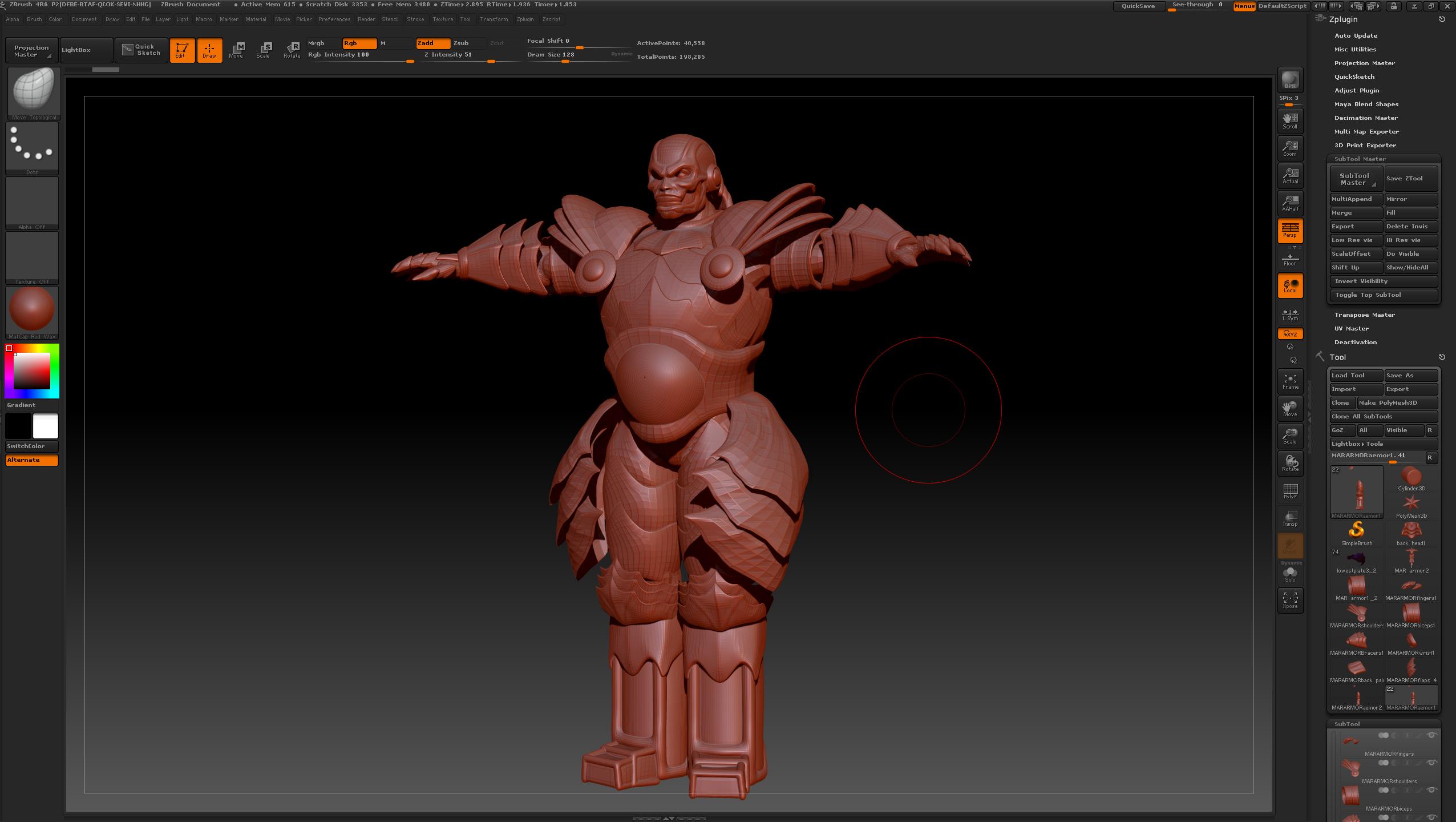Collapse the SubTool Master section
This screenshot has height=822, width=1456.
[x=1360, y=159]
